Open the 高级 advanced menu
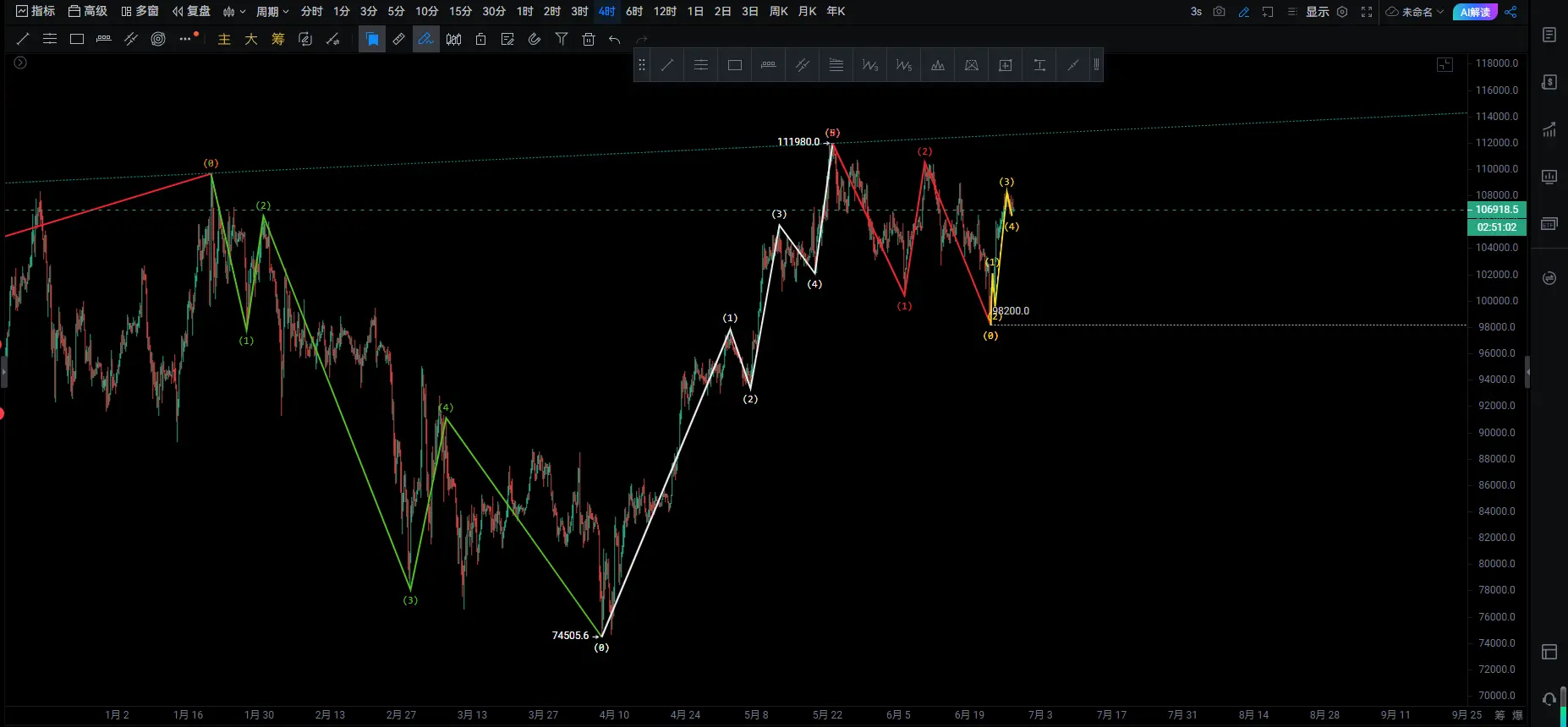Screen dimensions: 1568x727 88,12
